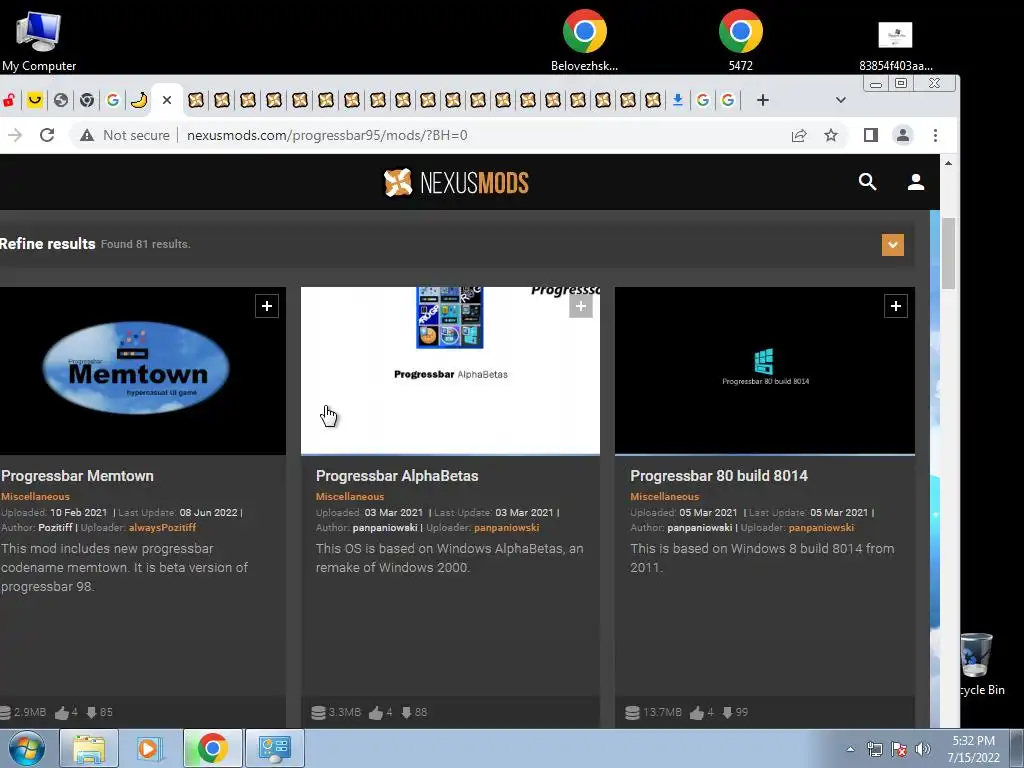Click the page vertical scrollbar thumb
The height and width of the screenshot is (768, 1024).
click(948, 253)
